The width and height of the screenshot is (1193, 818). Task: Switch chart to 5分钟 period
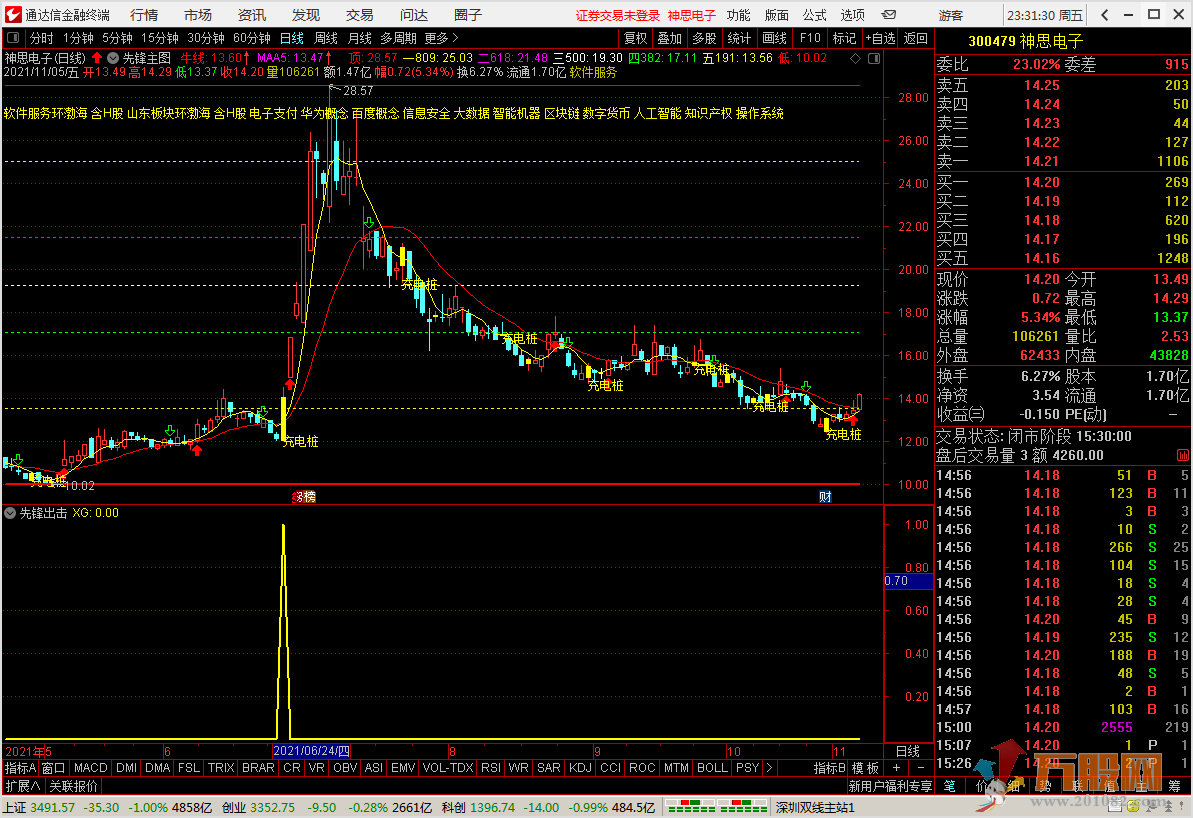117,38
